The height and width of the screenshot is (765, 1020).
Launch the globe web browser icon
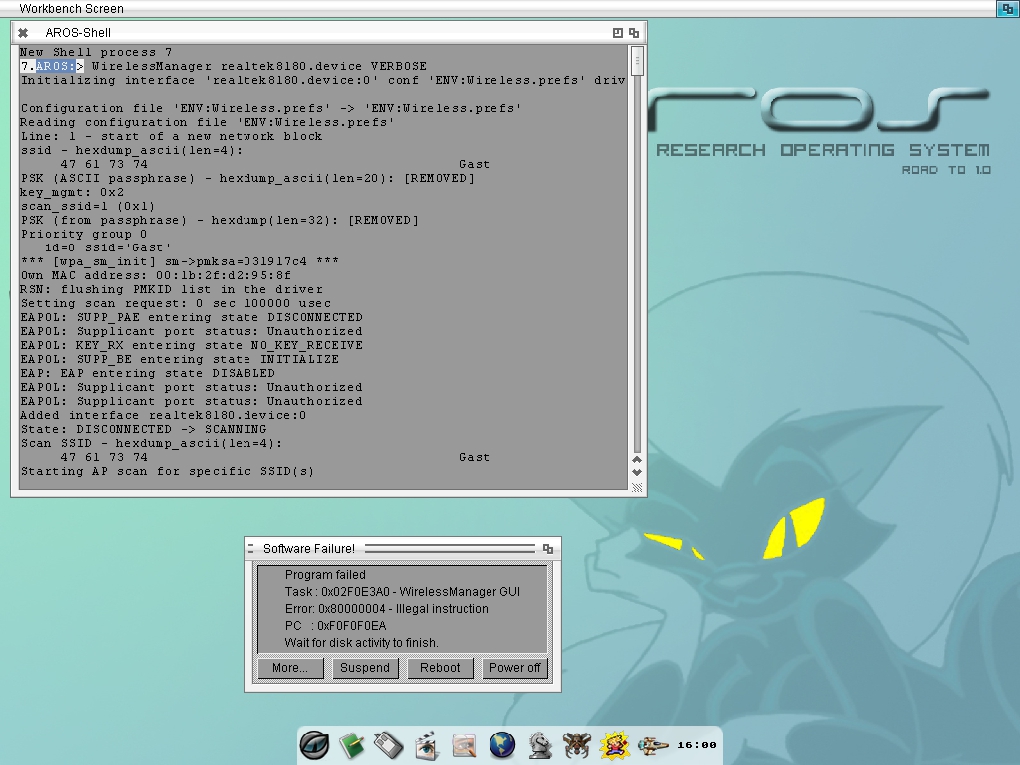502,745
